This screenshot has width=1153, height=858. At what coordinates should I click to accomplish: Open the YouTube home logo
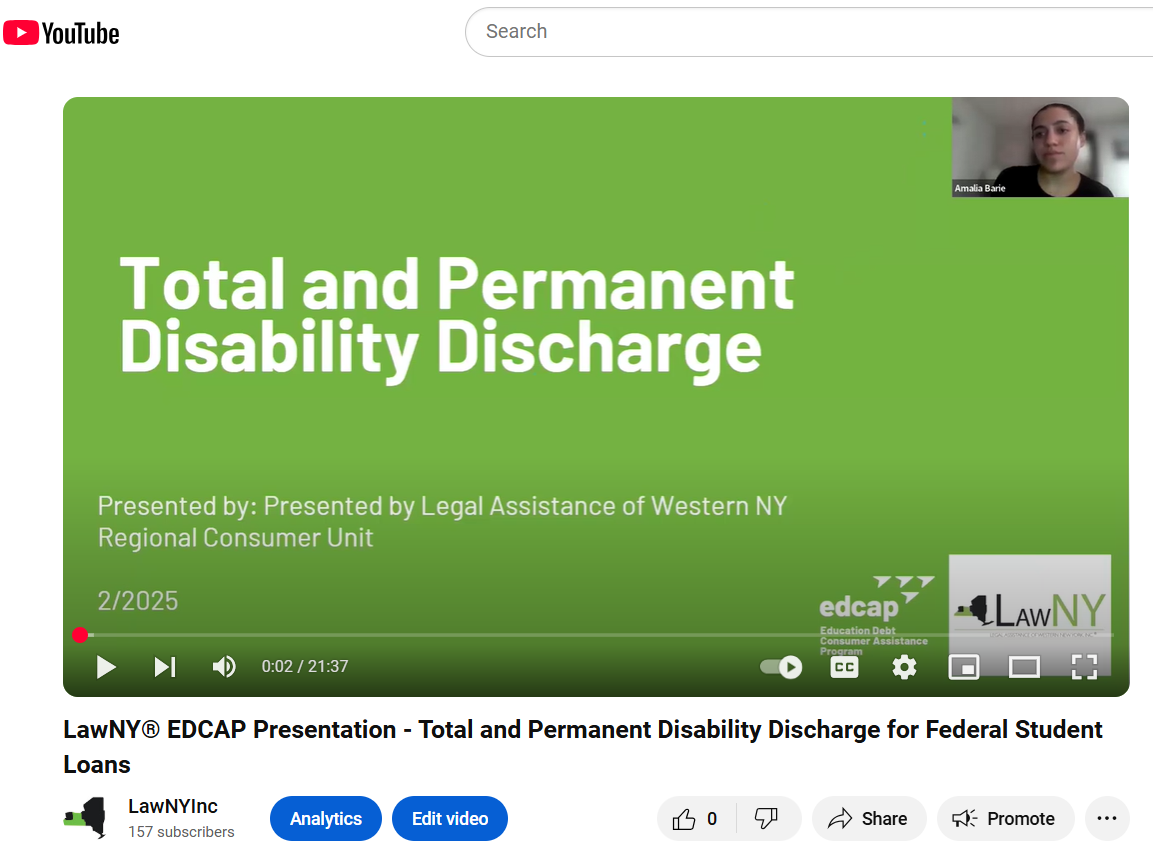[61, 33]
